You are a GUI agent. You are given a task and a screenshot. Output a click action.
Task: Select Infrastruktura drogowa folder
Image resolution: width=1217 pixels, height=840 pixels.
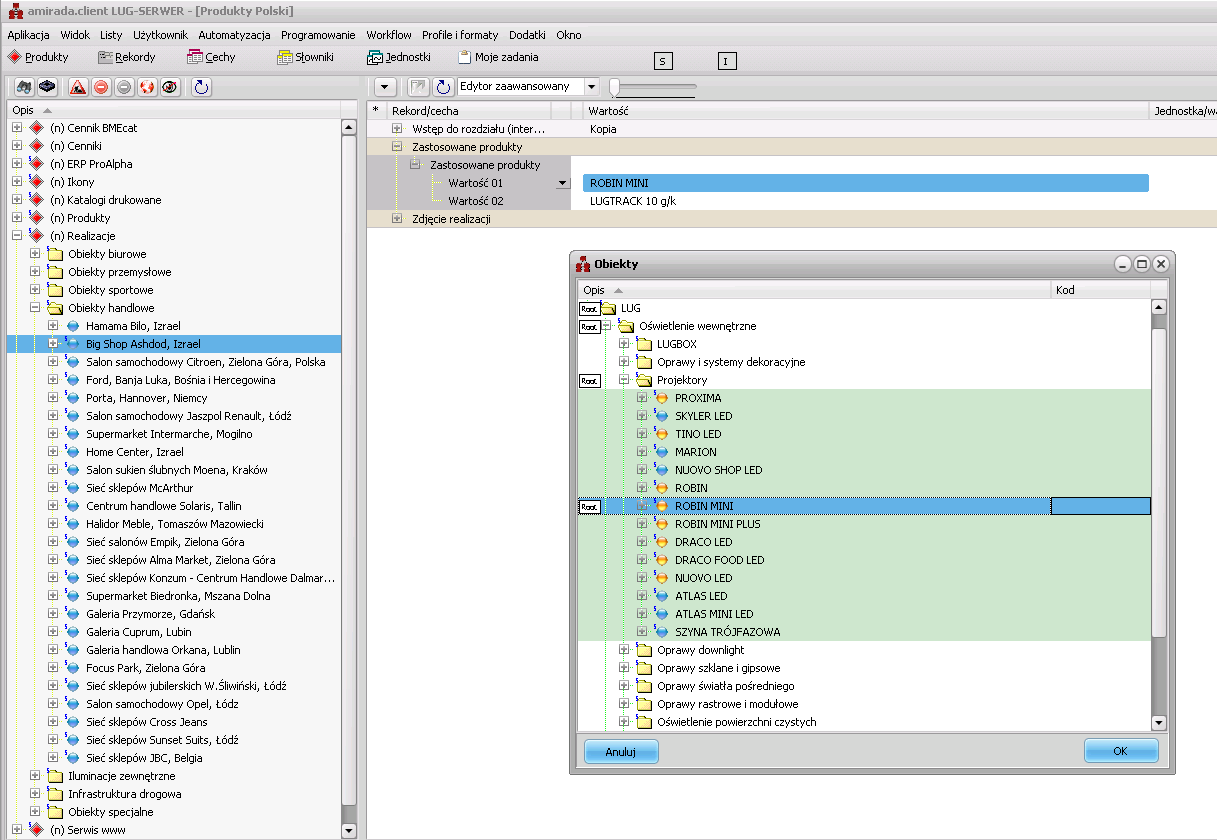coord(124,794)
